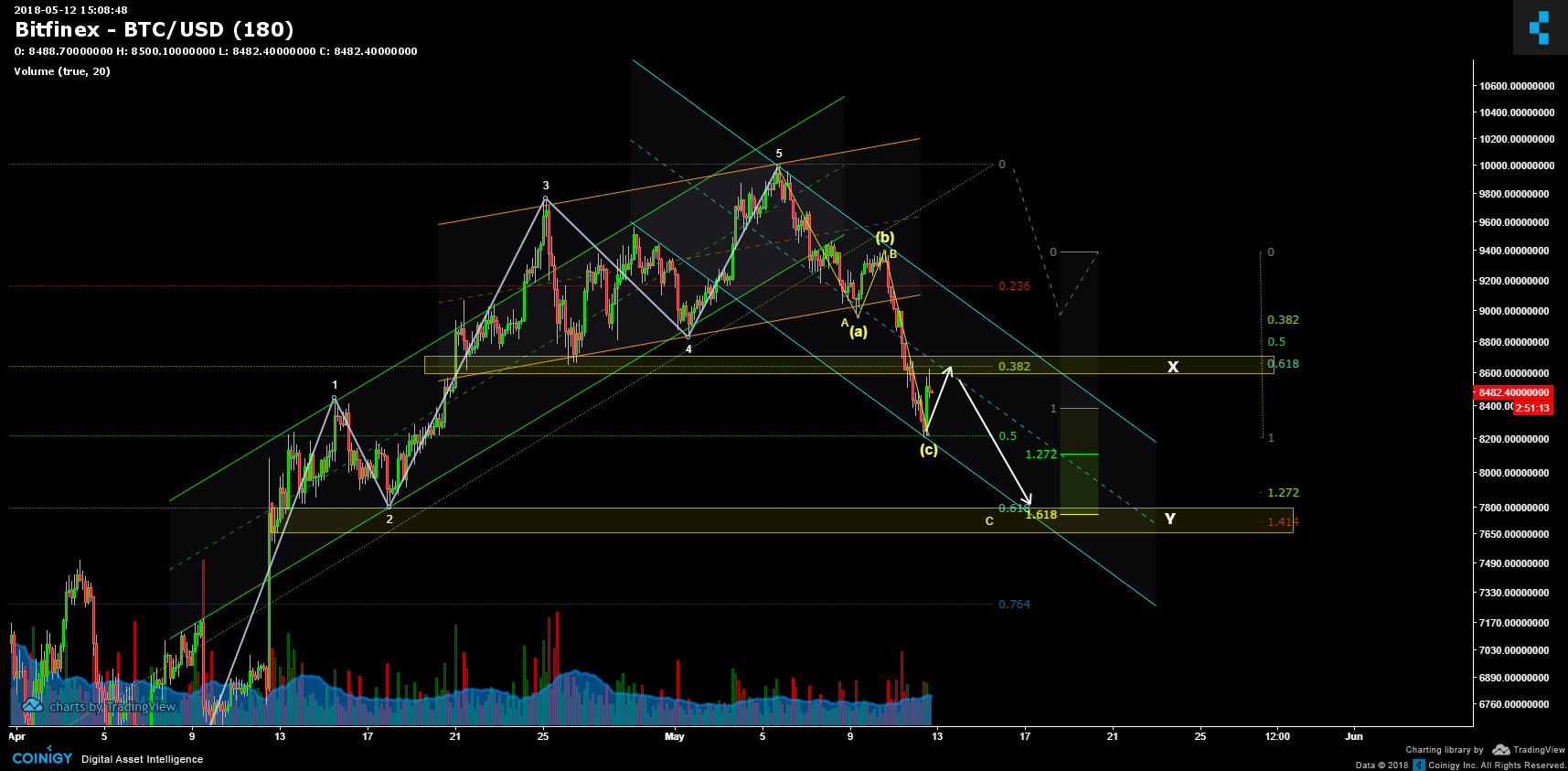Click the yellow (b) wave label
This screenshot has width=1568, height=771.
coord(884,238)
